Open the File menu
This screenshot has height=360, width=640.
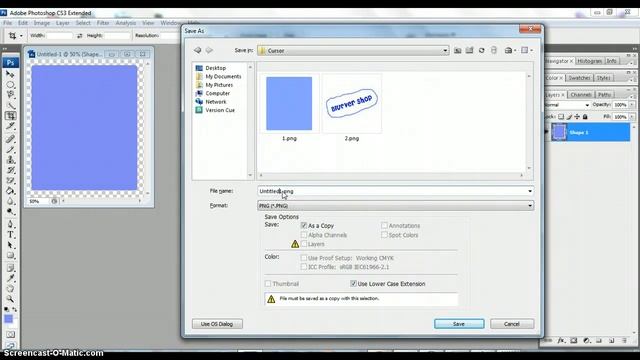[x=7, y=23]
